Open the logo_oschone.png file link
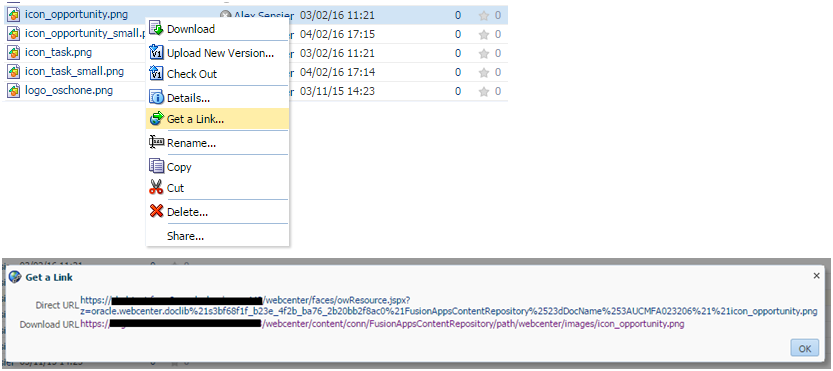 click(69, 91)
